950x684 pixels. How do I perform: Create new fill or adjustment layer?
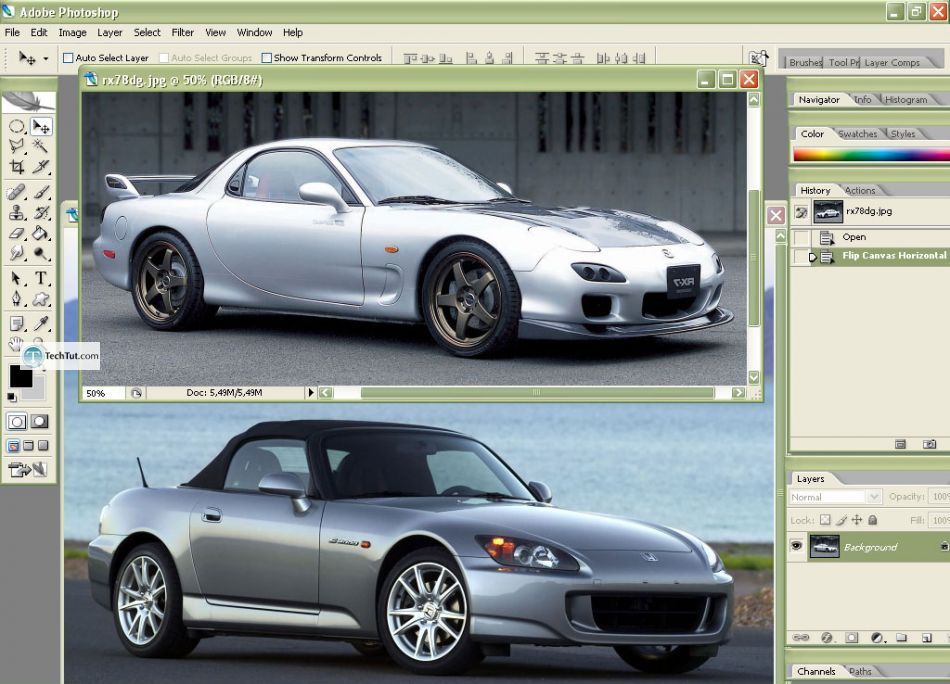(x=877, y=637)
